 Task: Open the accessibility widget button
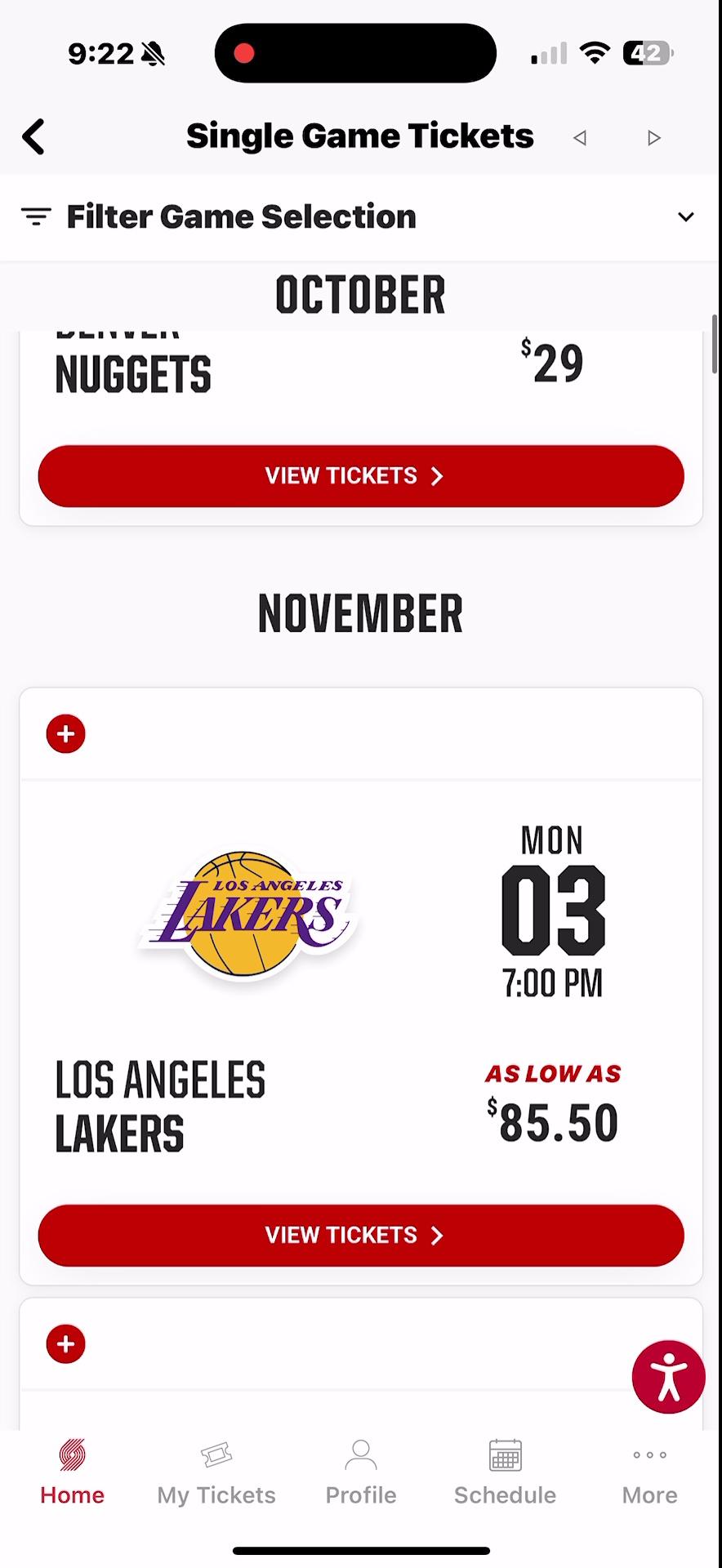[668, 1377]
